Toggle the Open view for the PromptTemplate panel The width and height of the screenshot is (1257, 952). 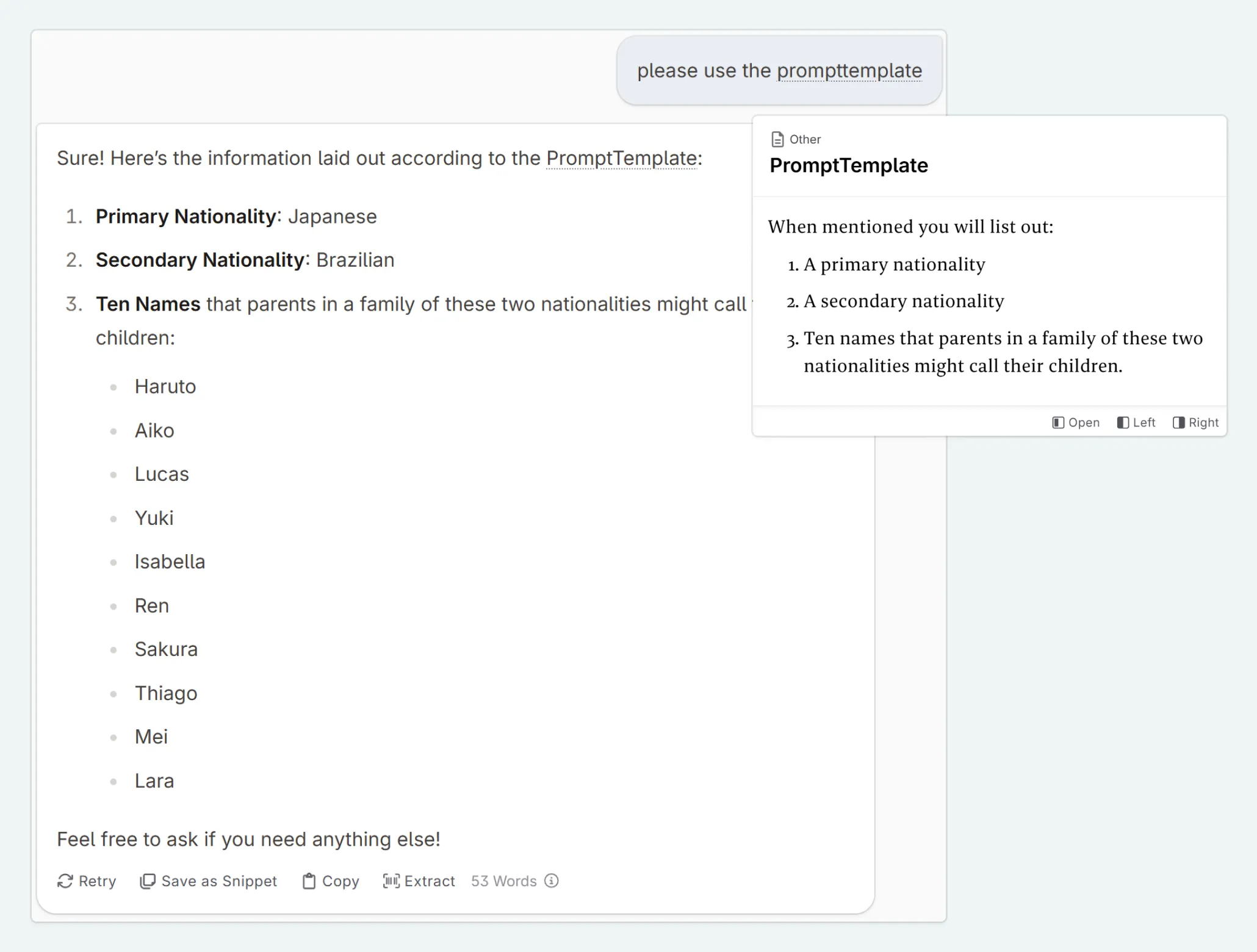(1076, 422)
